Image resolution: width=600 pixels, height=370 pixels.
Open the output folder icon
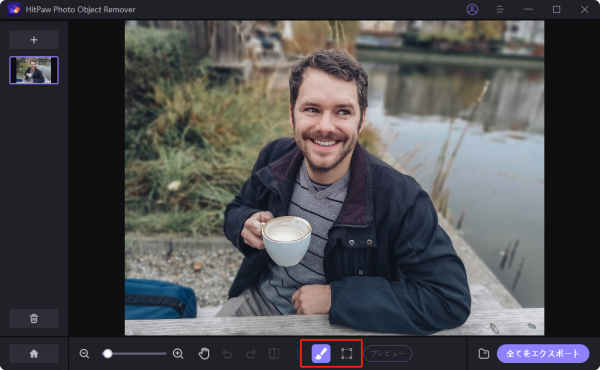(484, 354)
